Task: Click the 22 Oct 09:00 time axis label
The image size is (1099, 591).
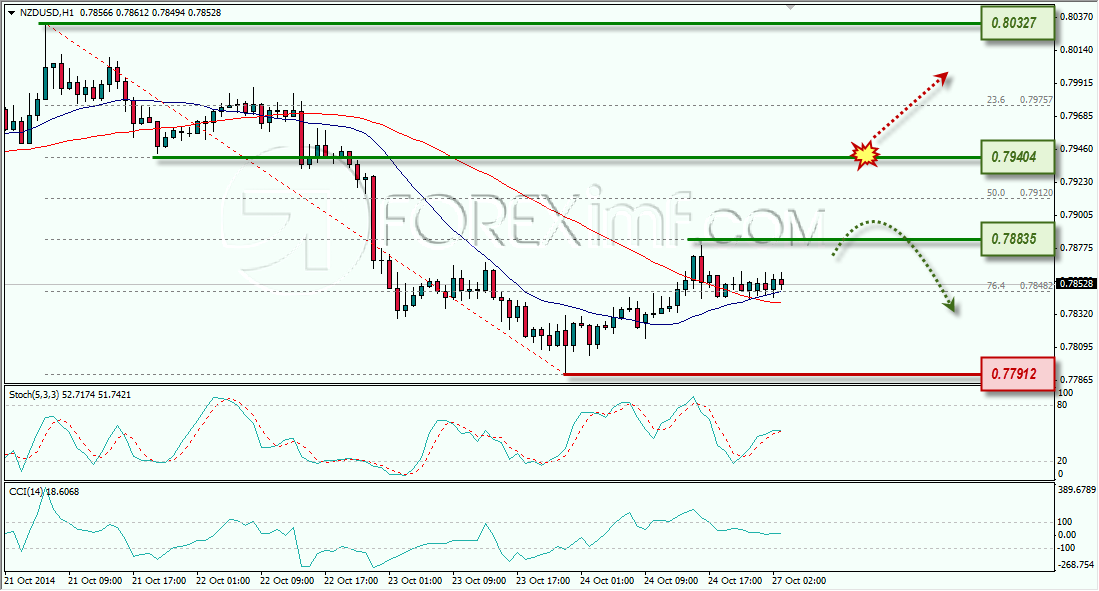Action: (287, 580)
